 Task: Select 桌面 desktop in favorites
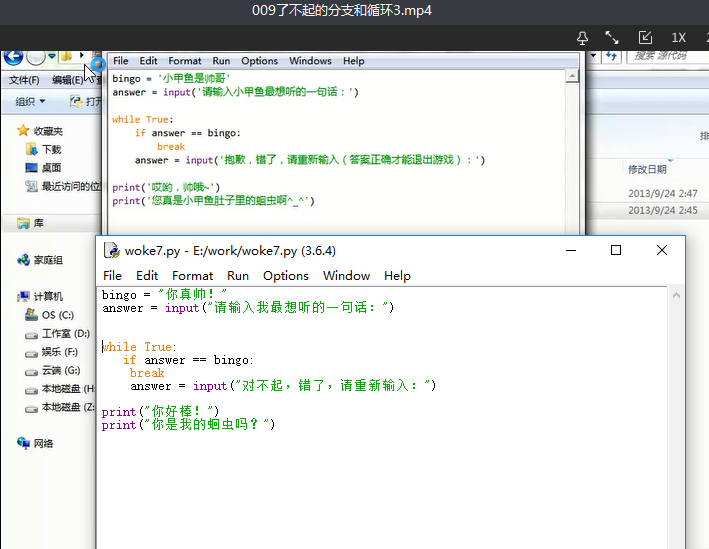tap(51, 167)
